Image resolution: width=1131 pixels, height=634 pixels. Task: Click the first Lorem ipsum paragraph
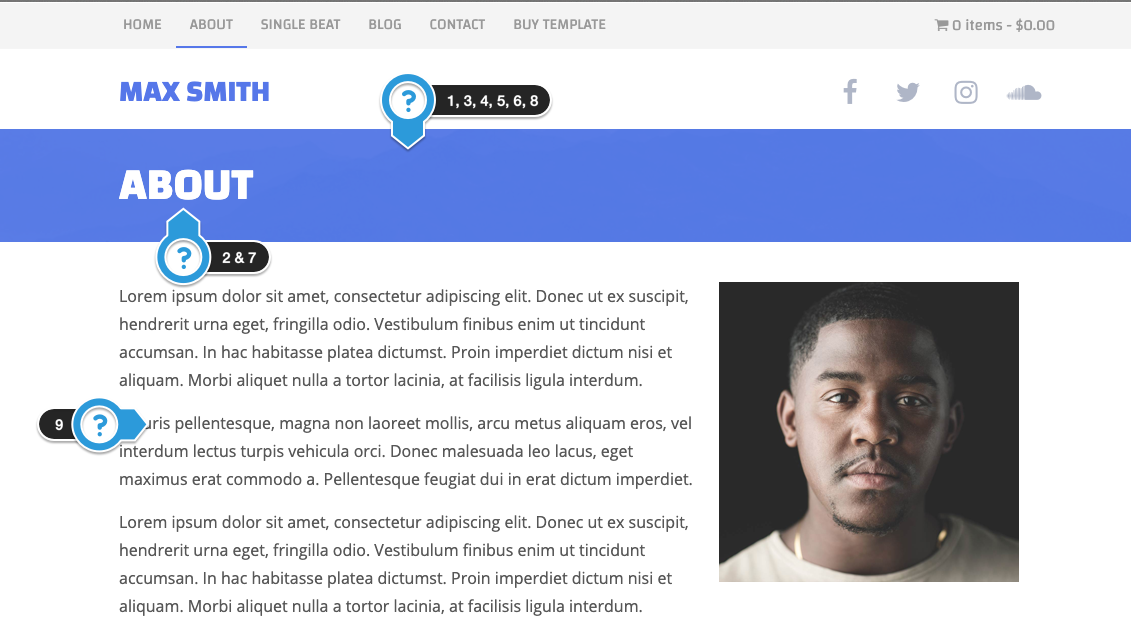(x=404, y=338)
